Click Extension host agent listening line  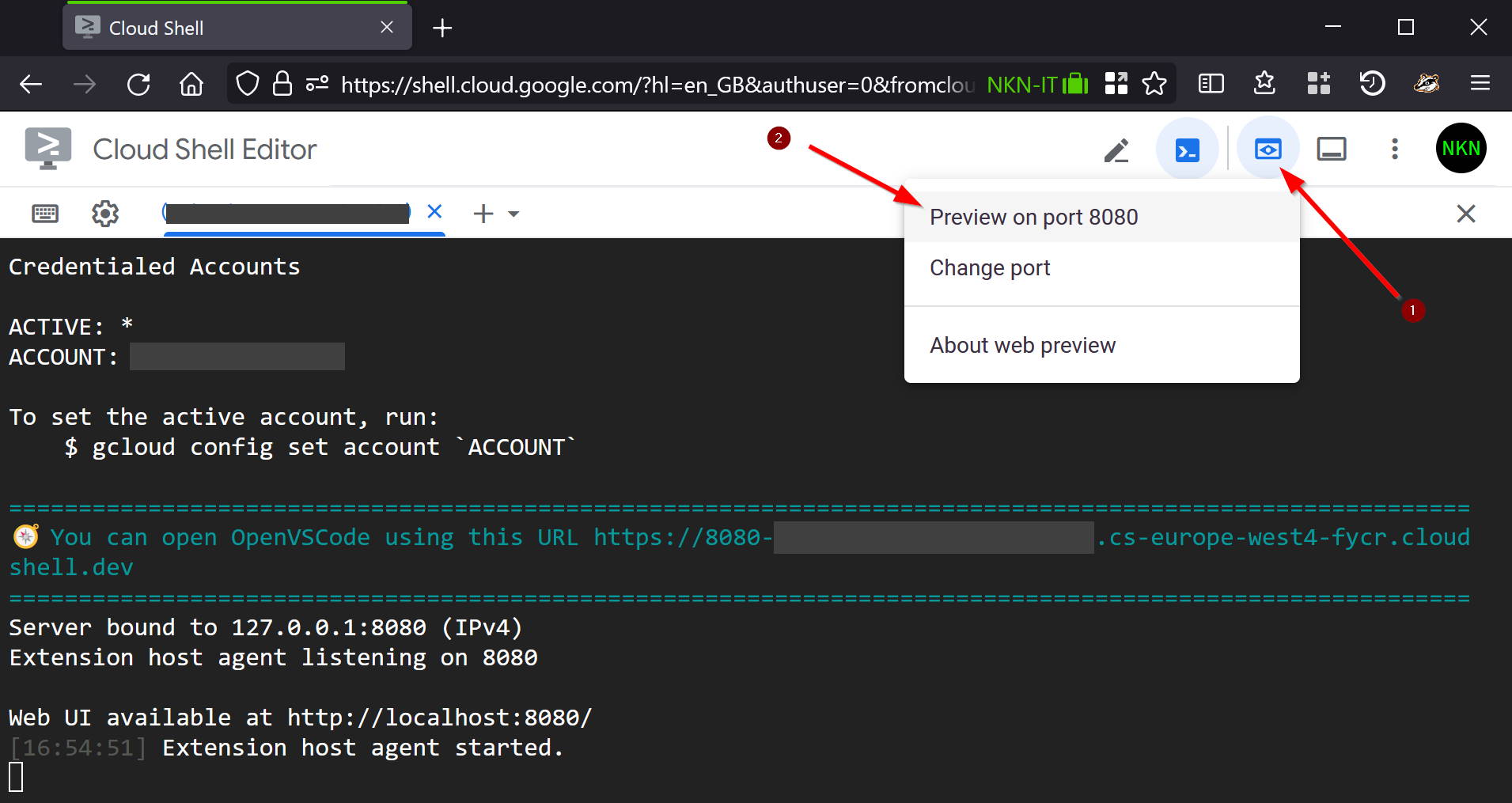[x=273, y=657]
